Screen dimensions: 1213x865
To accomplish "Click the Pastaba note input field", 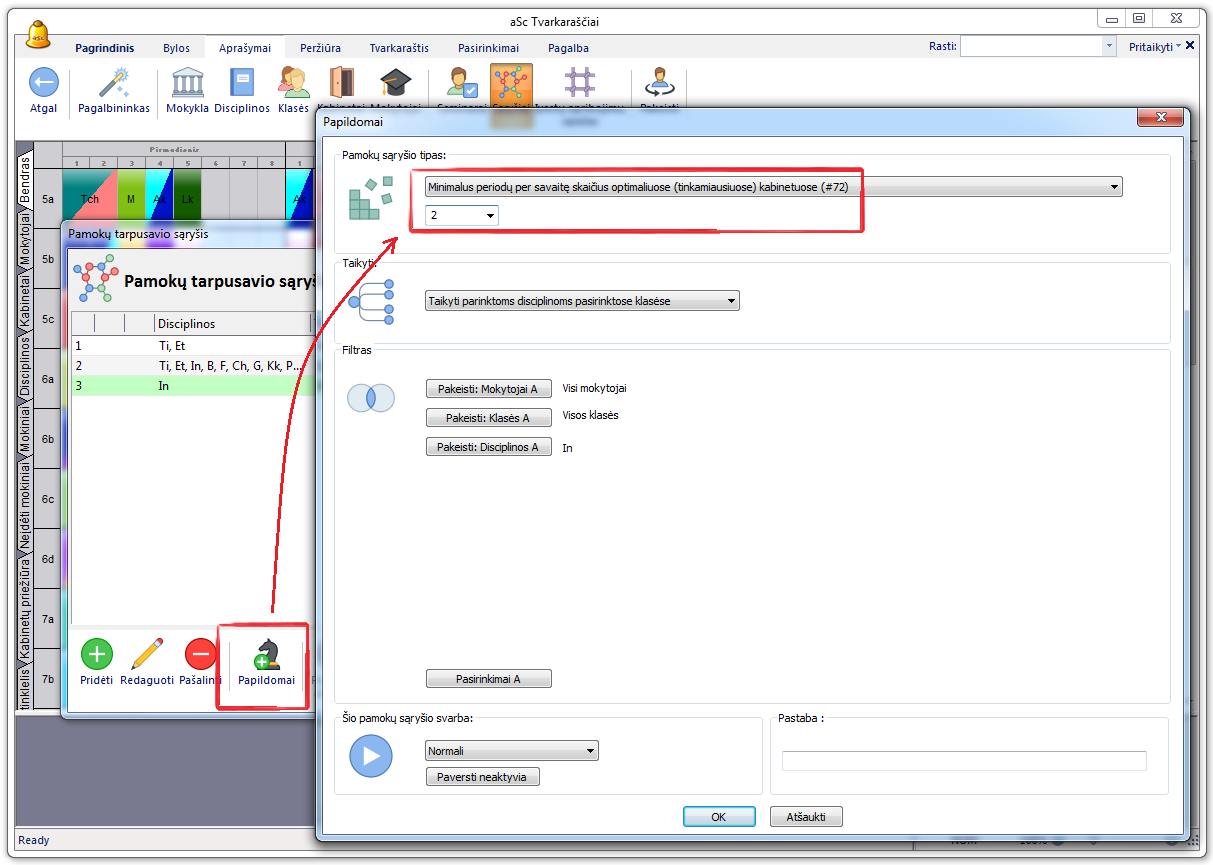I will click(x=964, y=761).
